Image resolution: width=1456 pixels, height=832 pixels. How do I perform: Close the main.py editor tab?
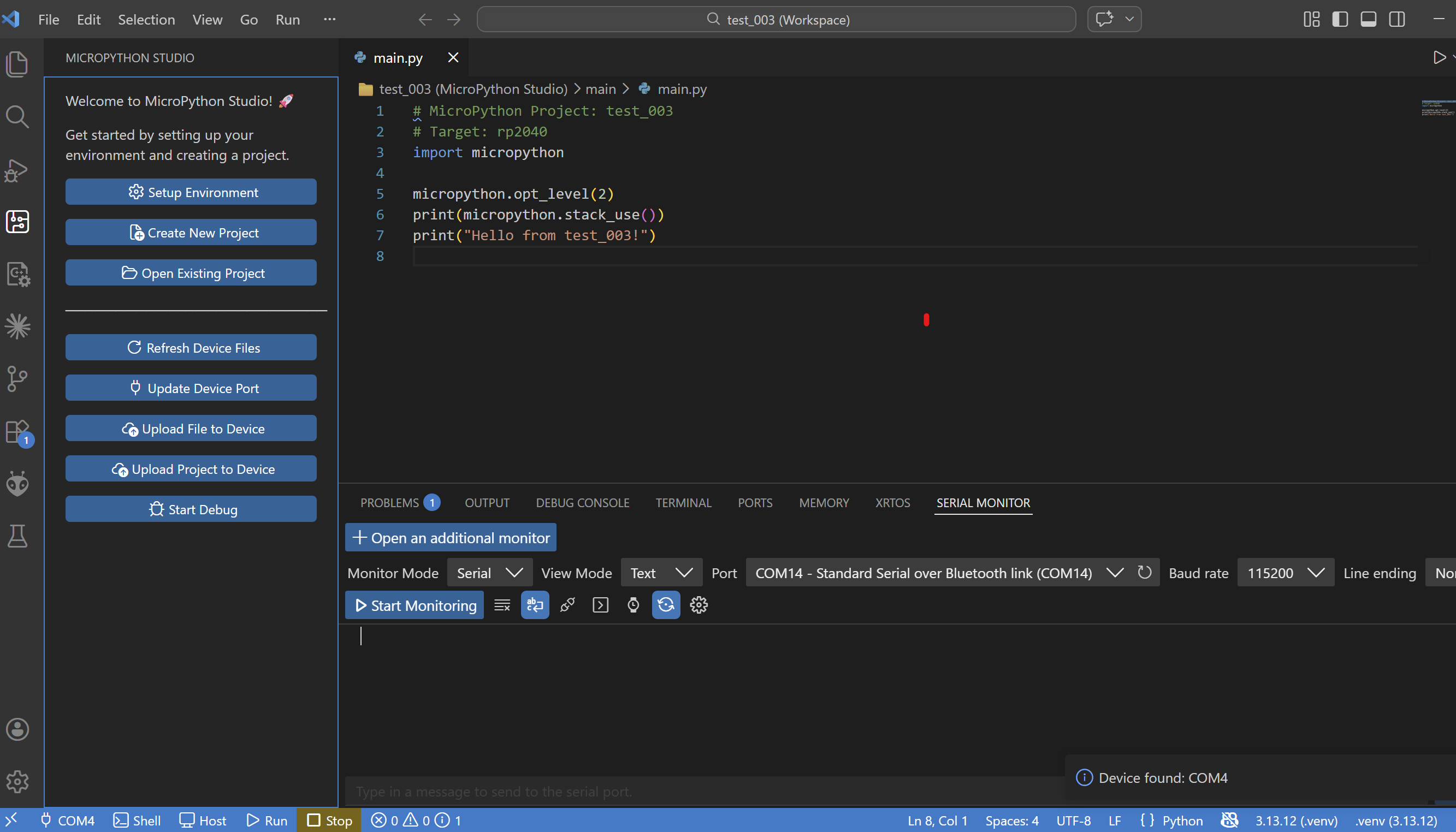(x=453, y=58)
